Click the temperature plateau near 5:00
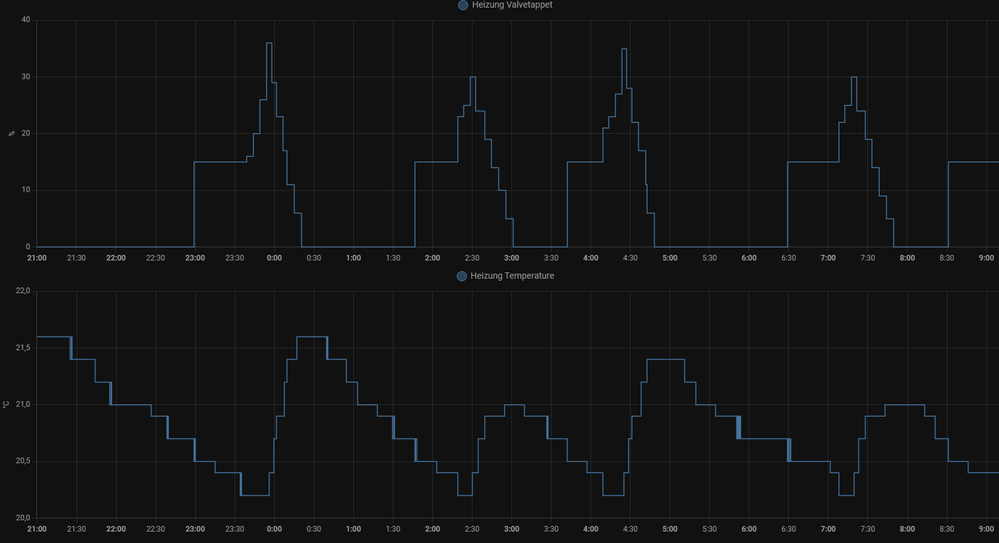Viewport: 999px width, 543px height. (665, 359)
